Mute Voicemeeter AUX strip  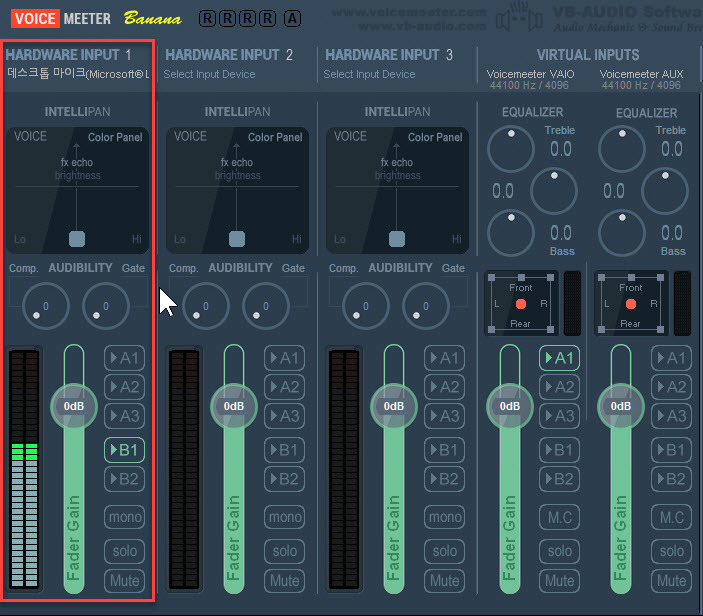pos(671,581)
